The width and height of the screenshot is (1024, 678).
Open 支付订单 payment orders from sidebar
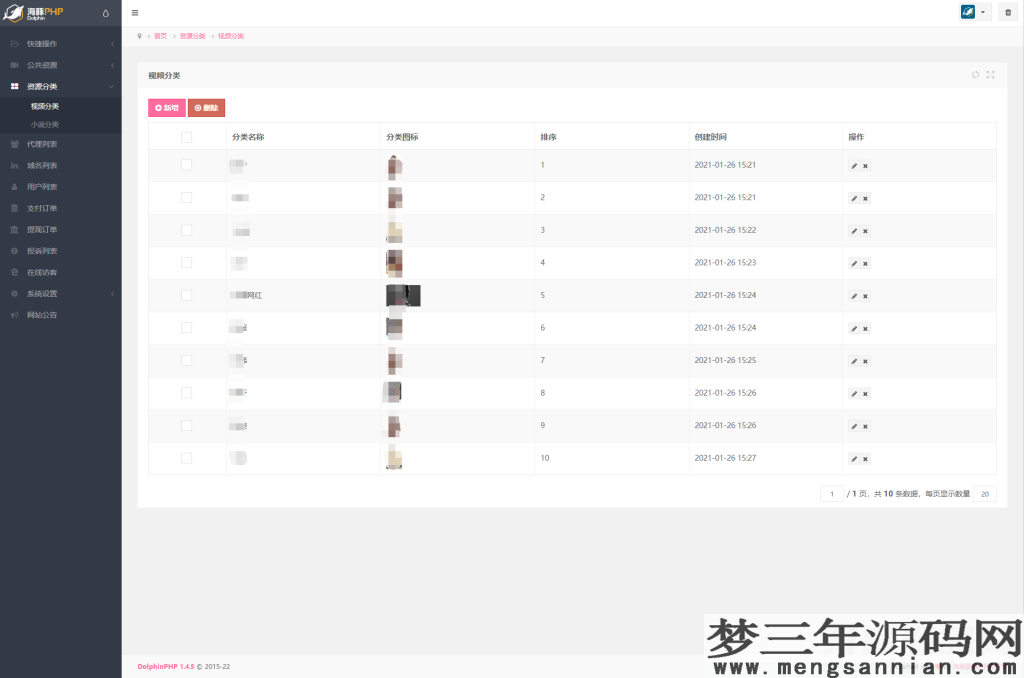(16, 208)
